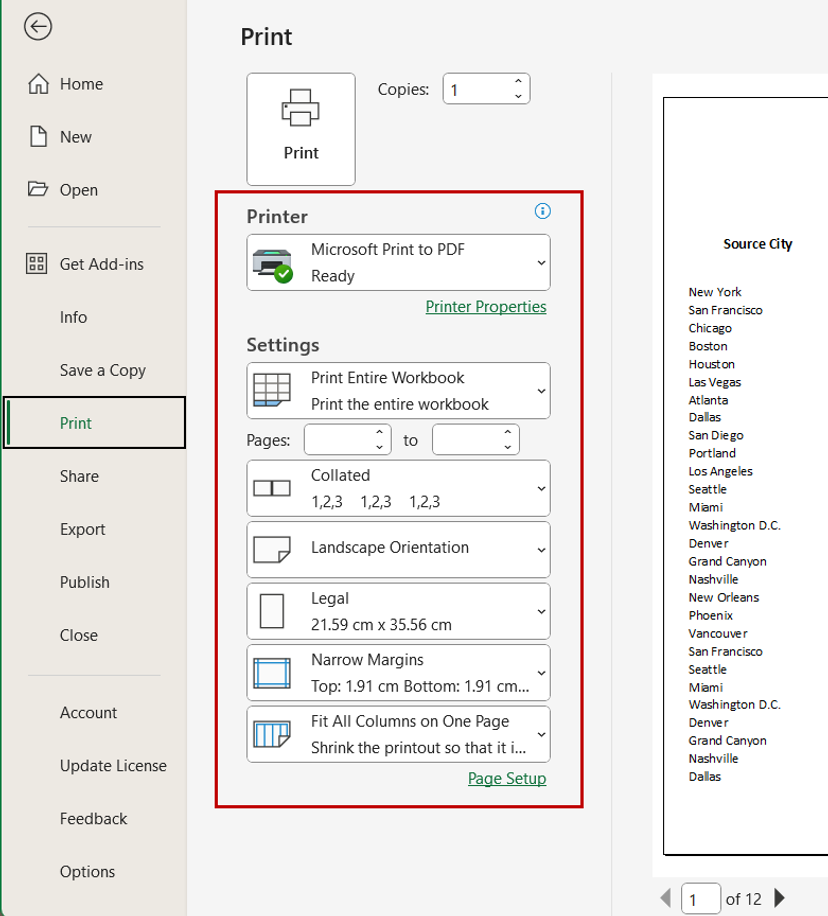Click the New document icon
Viewport: 828px width, 916px height.
(36, 137)
